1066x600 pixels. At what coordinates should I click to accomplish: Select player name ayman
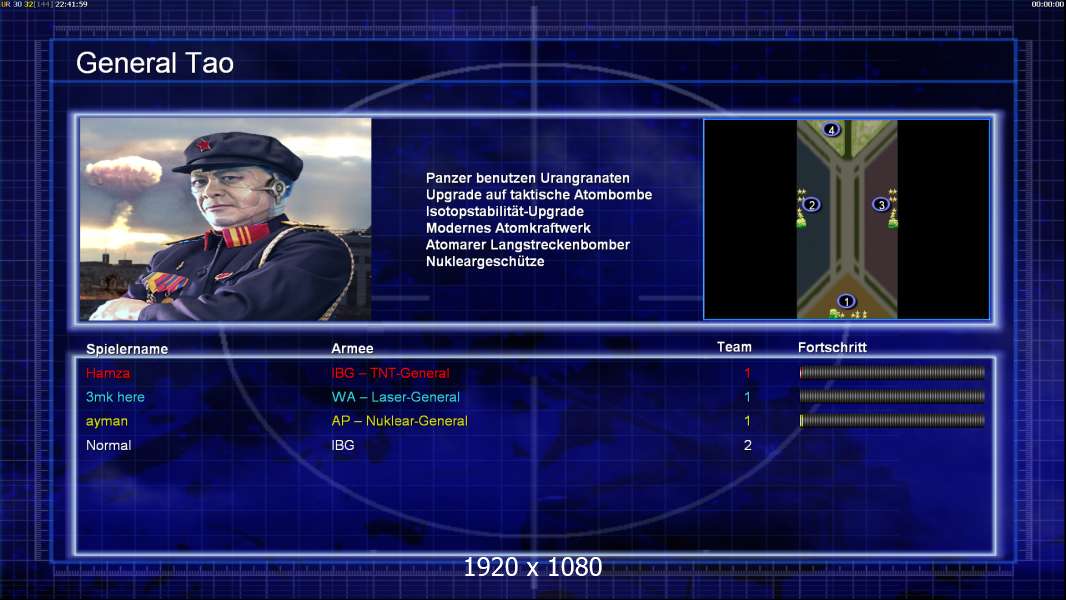tap(107, 421)
